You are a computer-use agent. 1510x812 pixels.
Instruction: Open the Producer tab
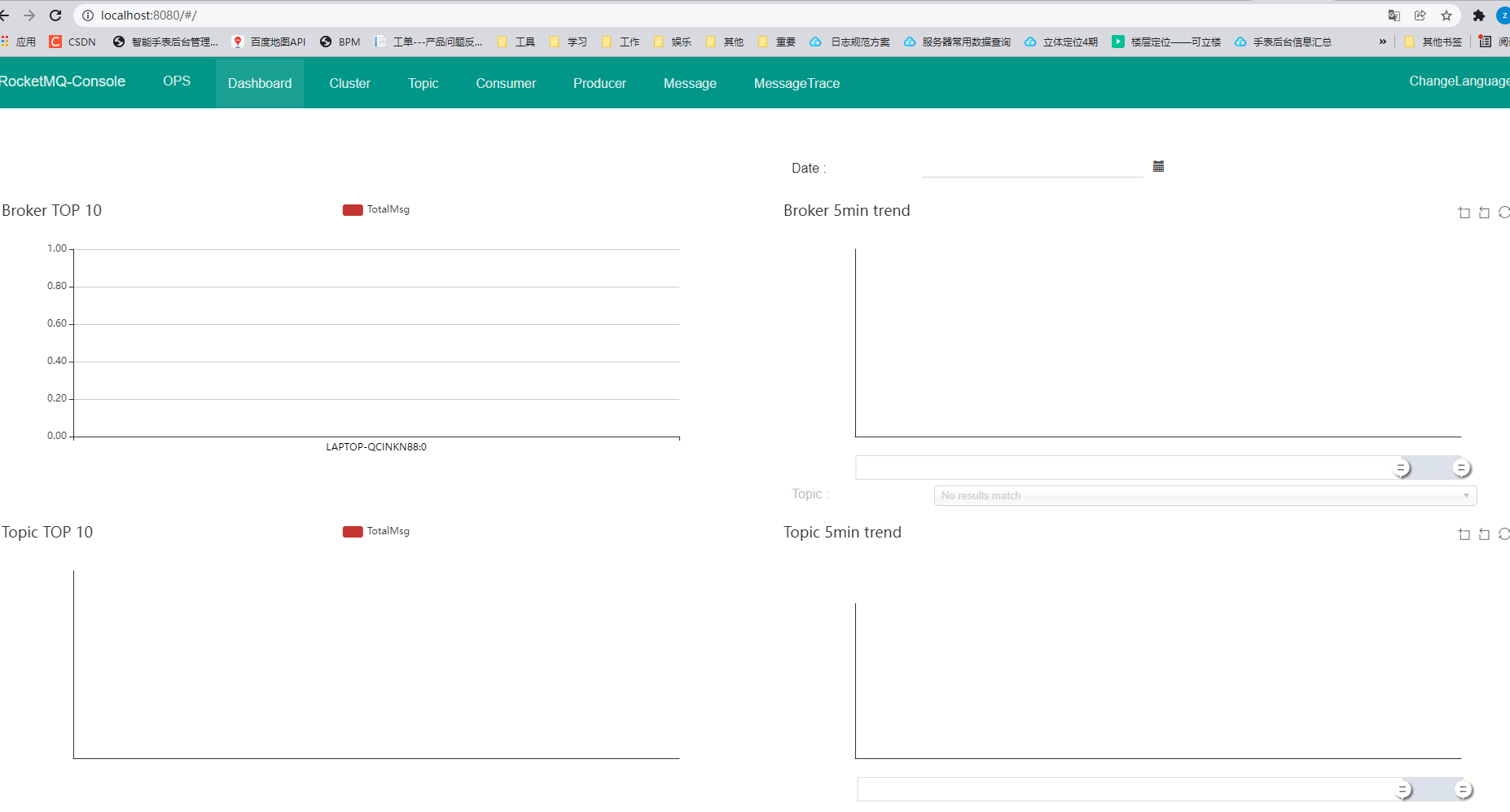[x=599, y=83]
